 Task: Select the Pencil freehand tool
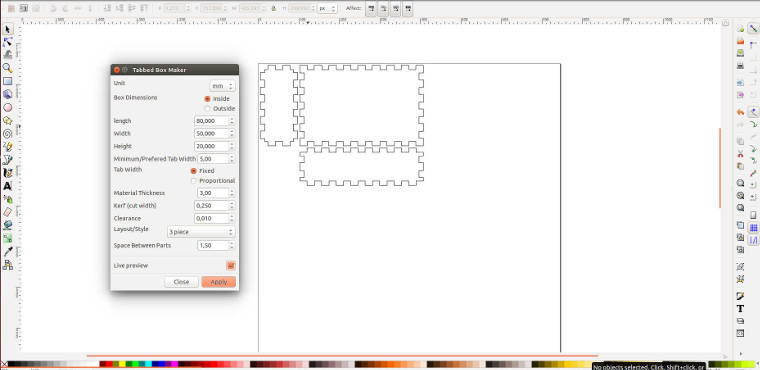point(7,146)
